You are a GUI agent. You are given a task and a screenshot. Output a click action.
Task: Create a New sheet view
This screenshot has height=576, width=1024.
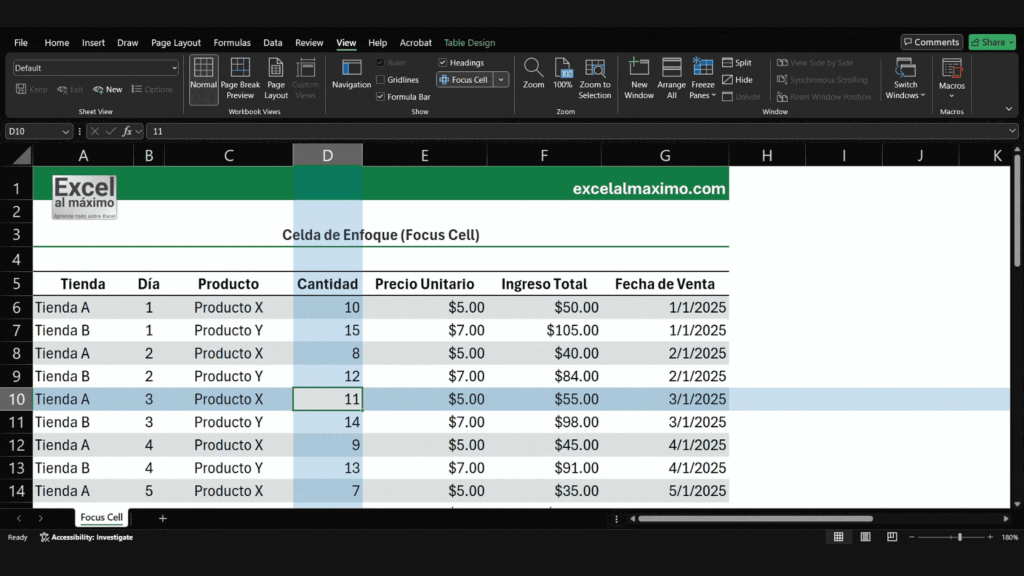pos(108,89)
